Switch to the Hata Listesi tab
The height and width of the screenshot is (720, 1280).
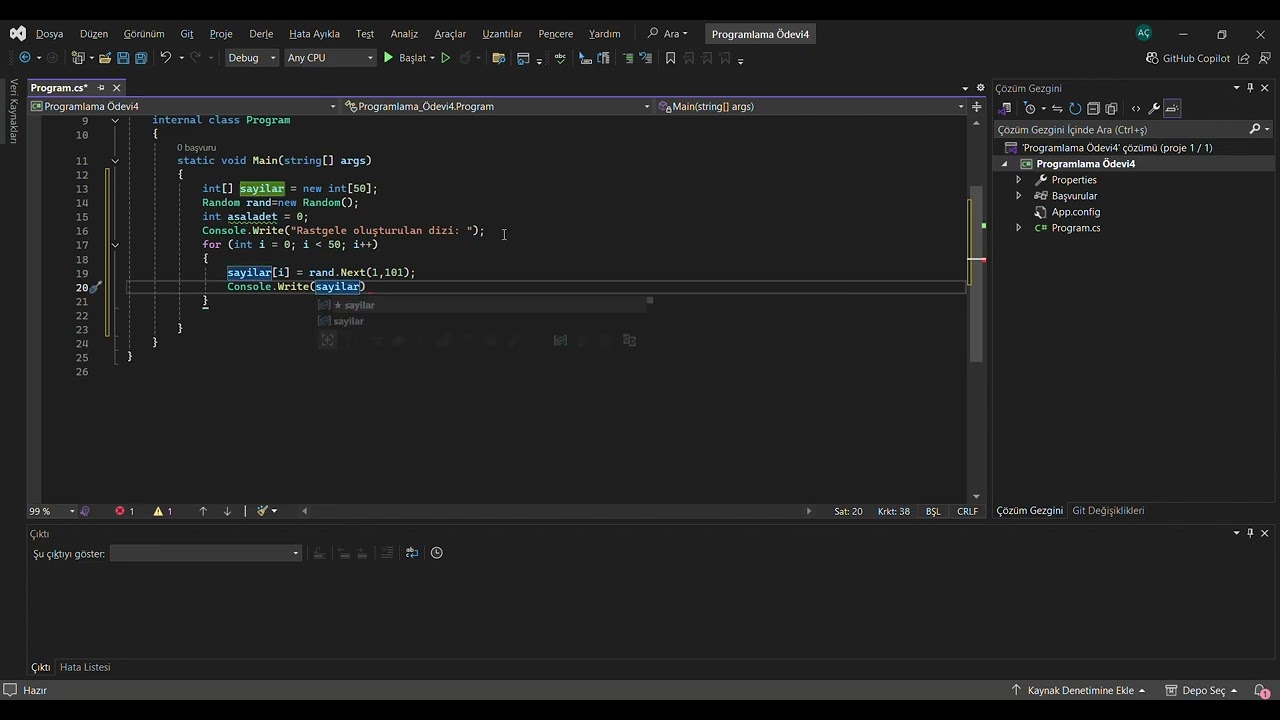pos(85,667)
